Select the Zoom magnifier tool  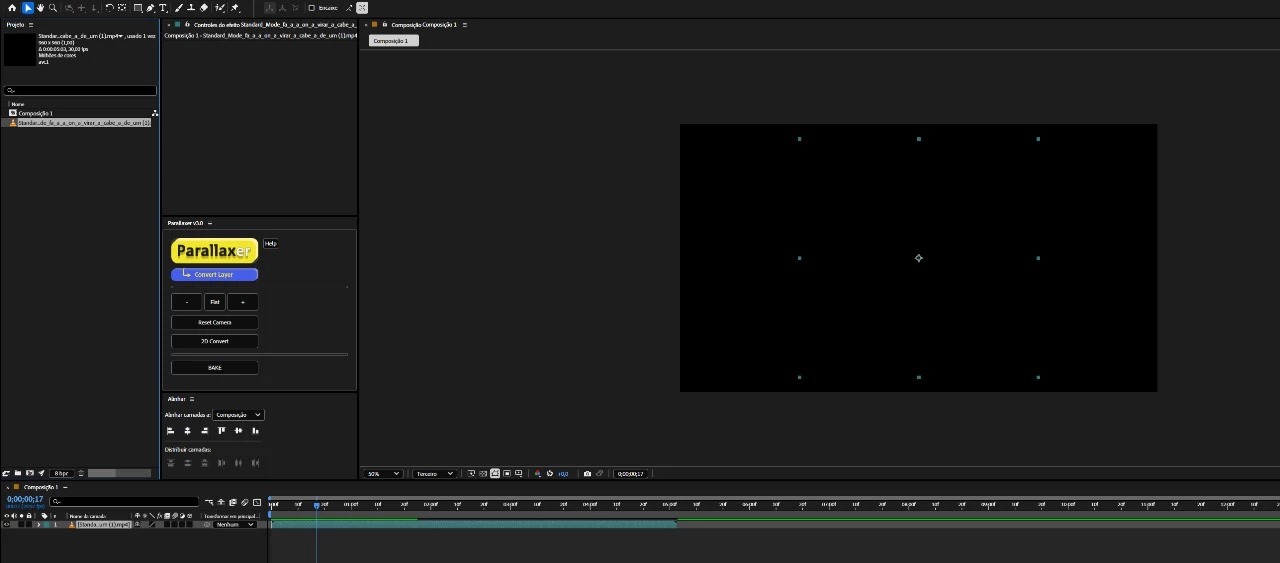click(53, 8)
